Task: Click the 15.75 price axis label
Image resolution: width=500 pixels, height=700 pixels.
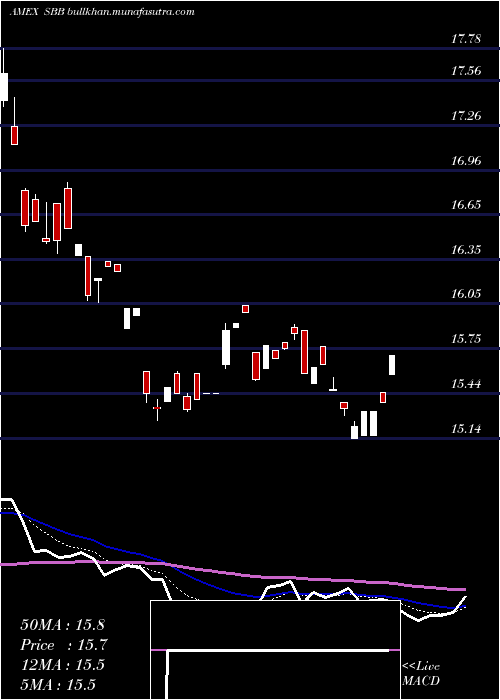Action: (x=466, y=339)
